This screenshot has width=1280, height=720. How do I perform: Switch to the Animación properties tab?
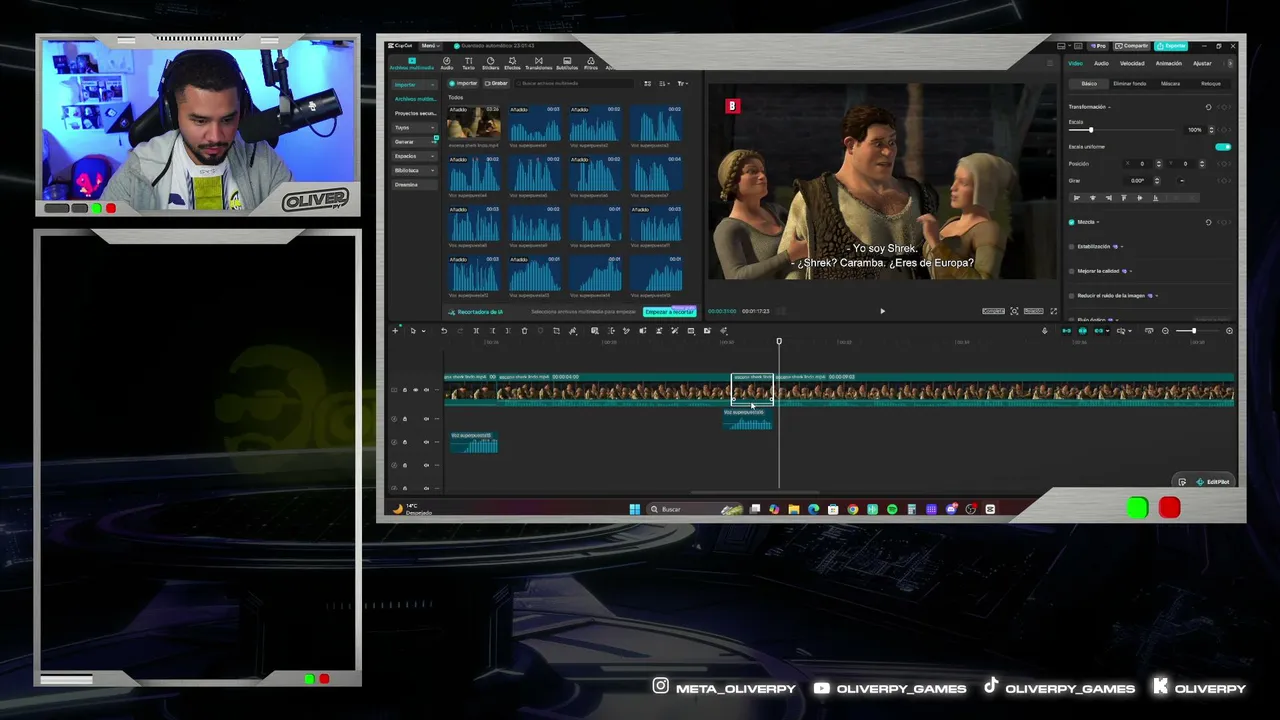pos(1168,63)
